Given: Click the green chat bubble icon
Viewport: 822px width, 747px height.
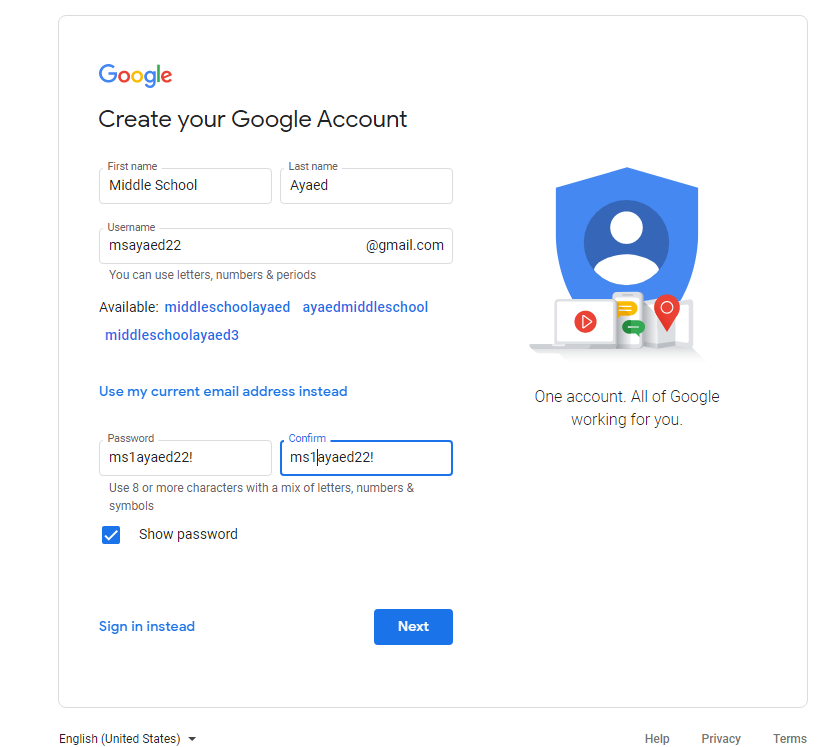Looking at the screenshot, I should pos(633,328).
